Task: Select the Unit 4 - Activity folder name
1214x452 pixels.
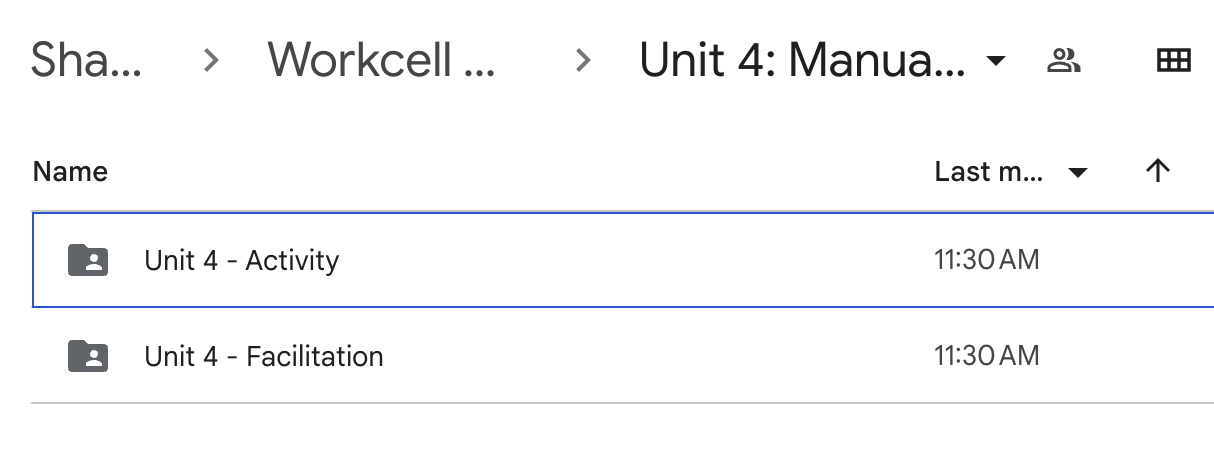Action: point(242,260)
